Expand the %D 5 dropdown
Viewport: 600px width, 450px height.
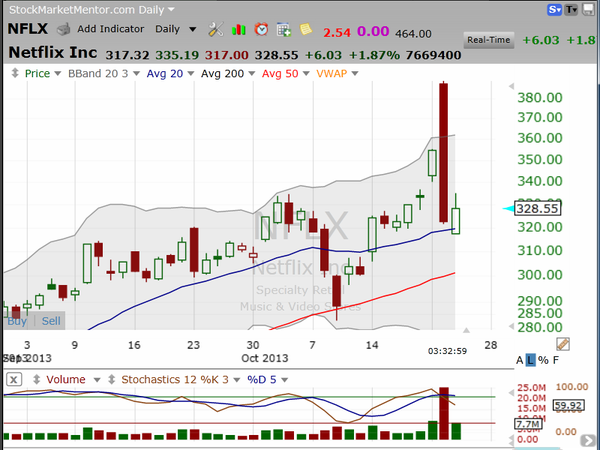(x=284, y=380)
